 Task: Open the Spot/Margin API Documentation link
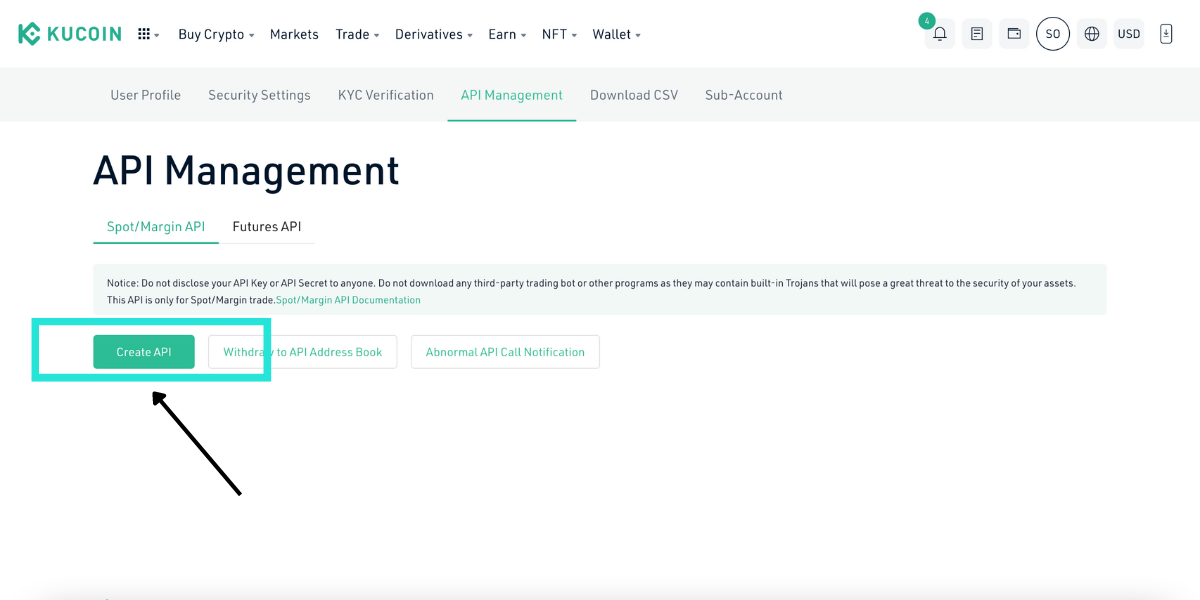pos(348,300)
